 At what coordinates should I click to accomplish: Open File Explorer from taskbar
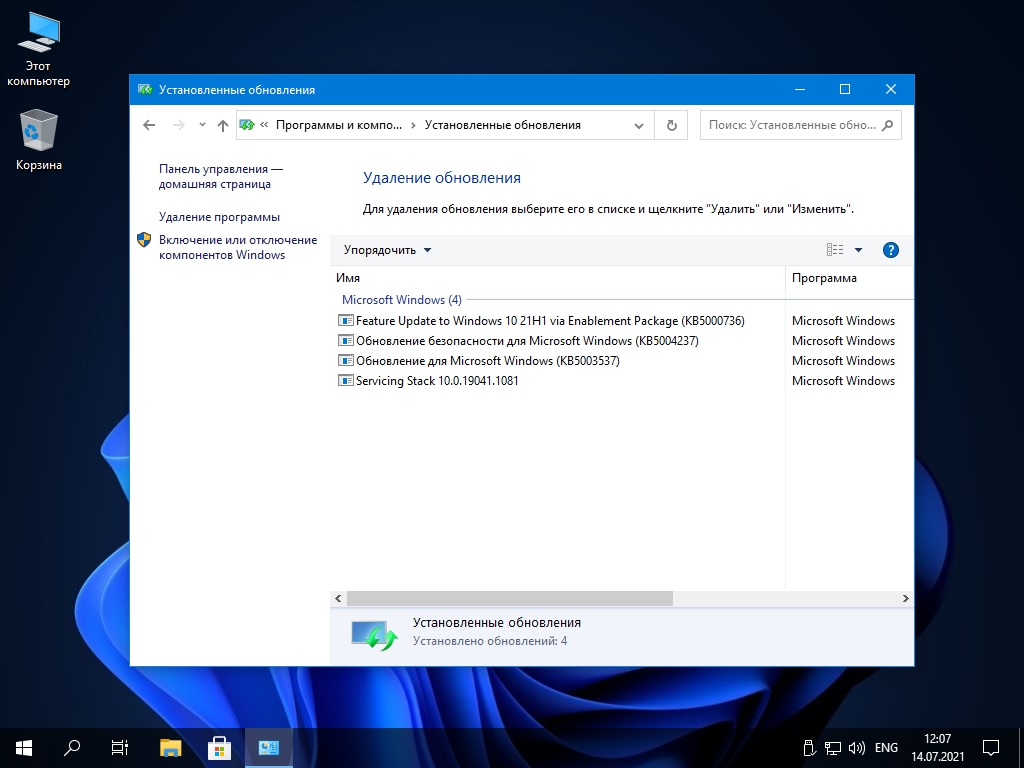tap(171, 747)
